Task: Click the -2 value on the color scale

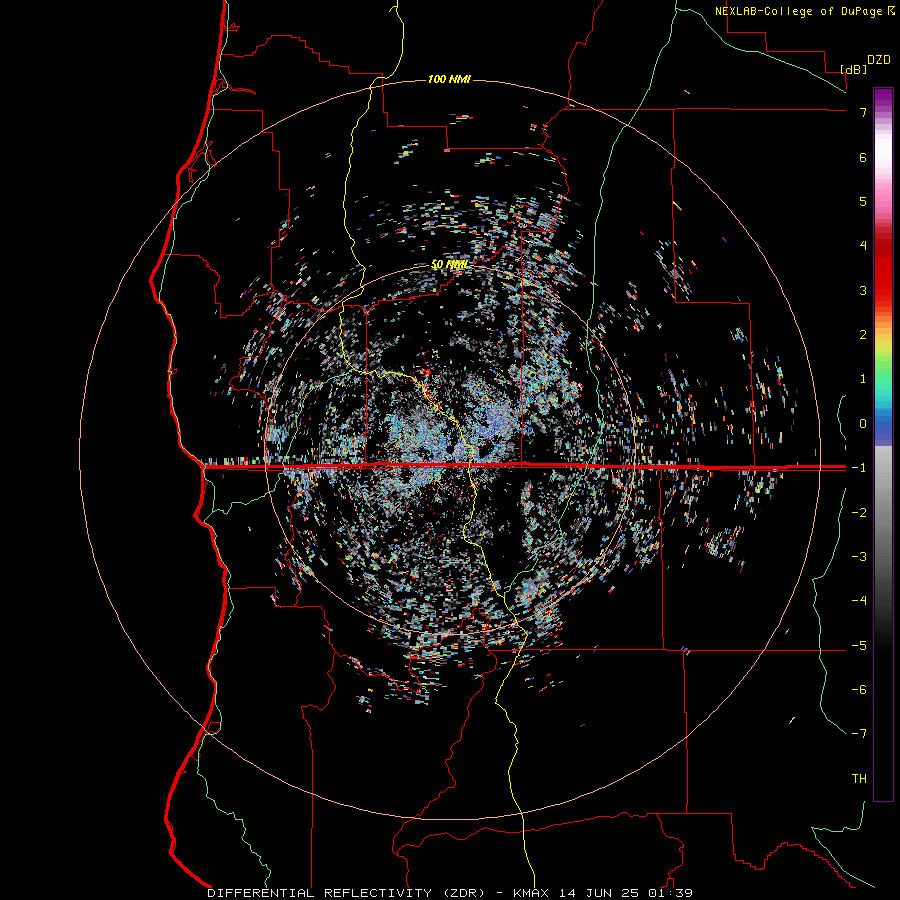Action: (x=859, y=513)
